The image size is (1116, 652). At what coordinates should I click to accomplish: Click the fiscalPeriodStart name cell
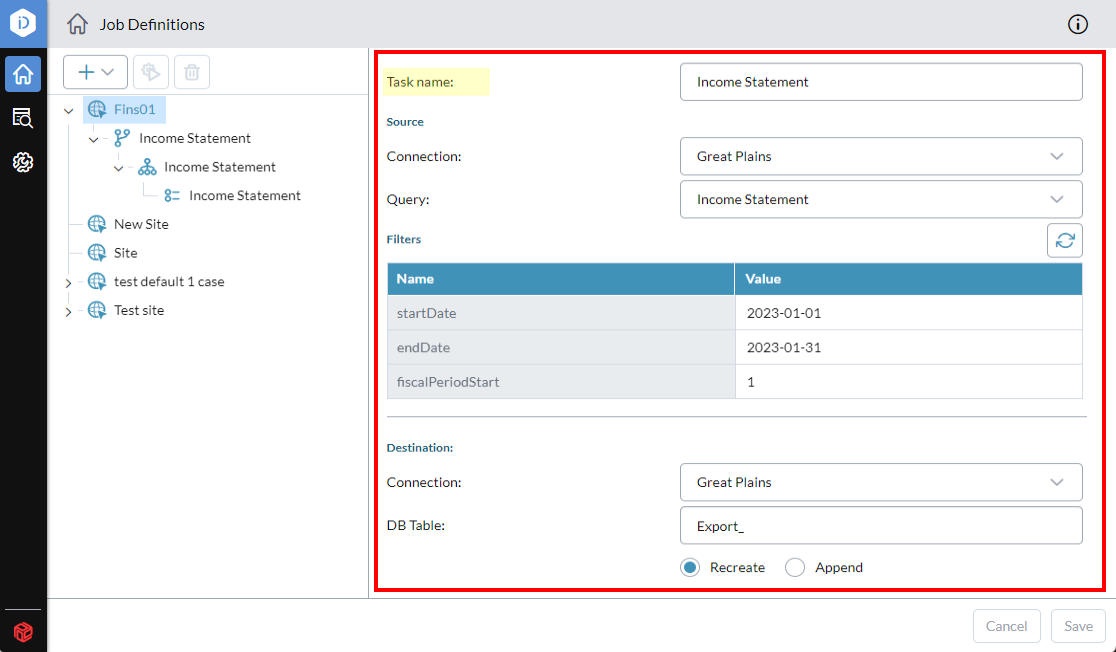pos(561,382)
